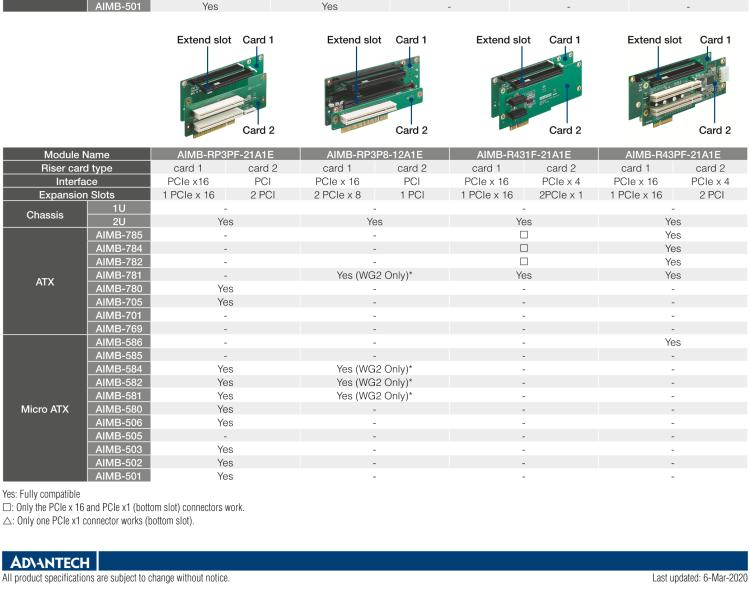Click the 'Yes (WG2 Only)*' cell for AIMB-584
The width and height of the screenshot is (750, 591).
tap(374, 369)
